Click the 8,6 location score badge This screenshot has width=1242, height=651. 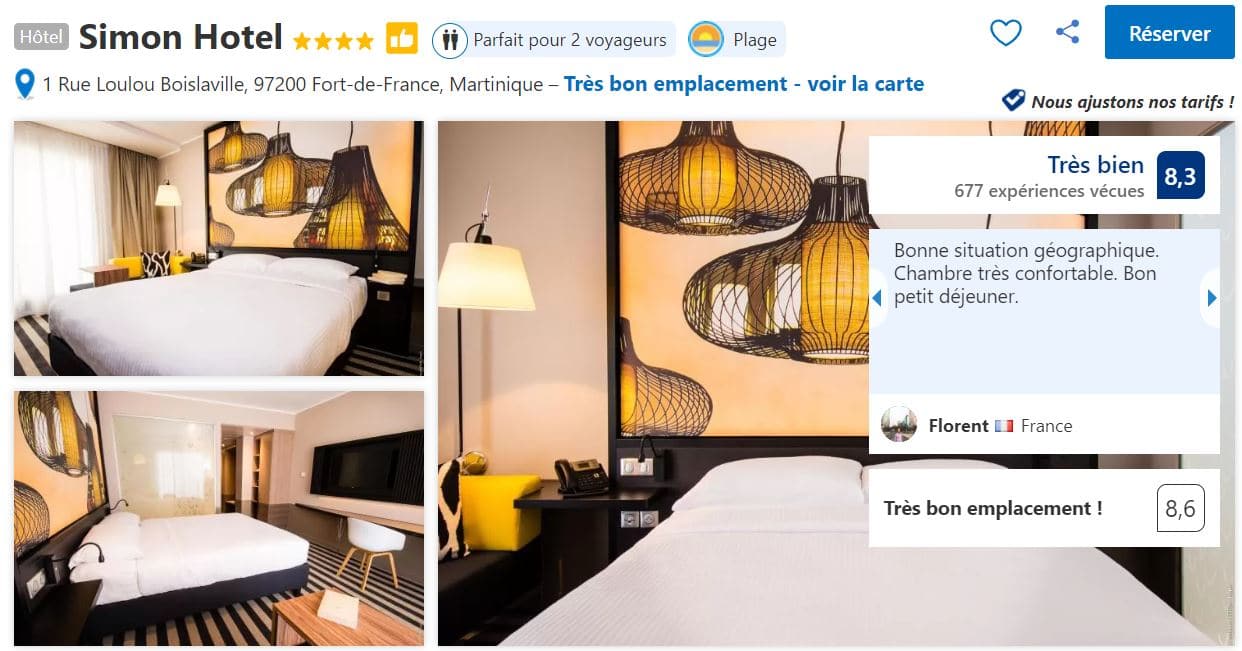(x=1181, y=508)
